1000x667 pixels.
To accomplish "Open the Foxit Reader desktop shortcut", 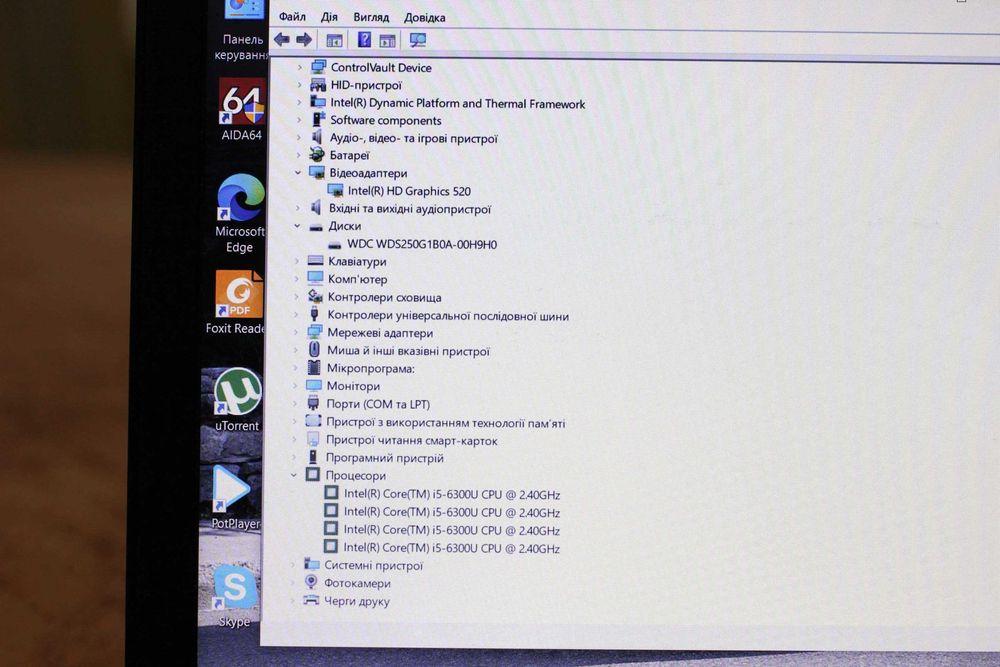I will pos(237,302).
